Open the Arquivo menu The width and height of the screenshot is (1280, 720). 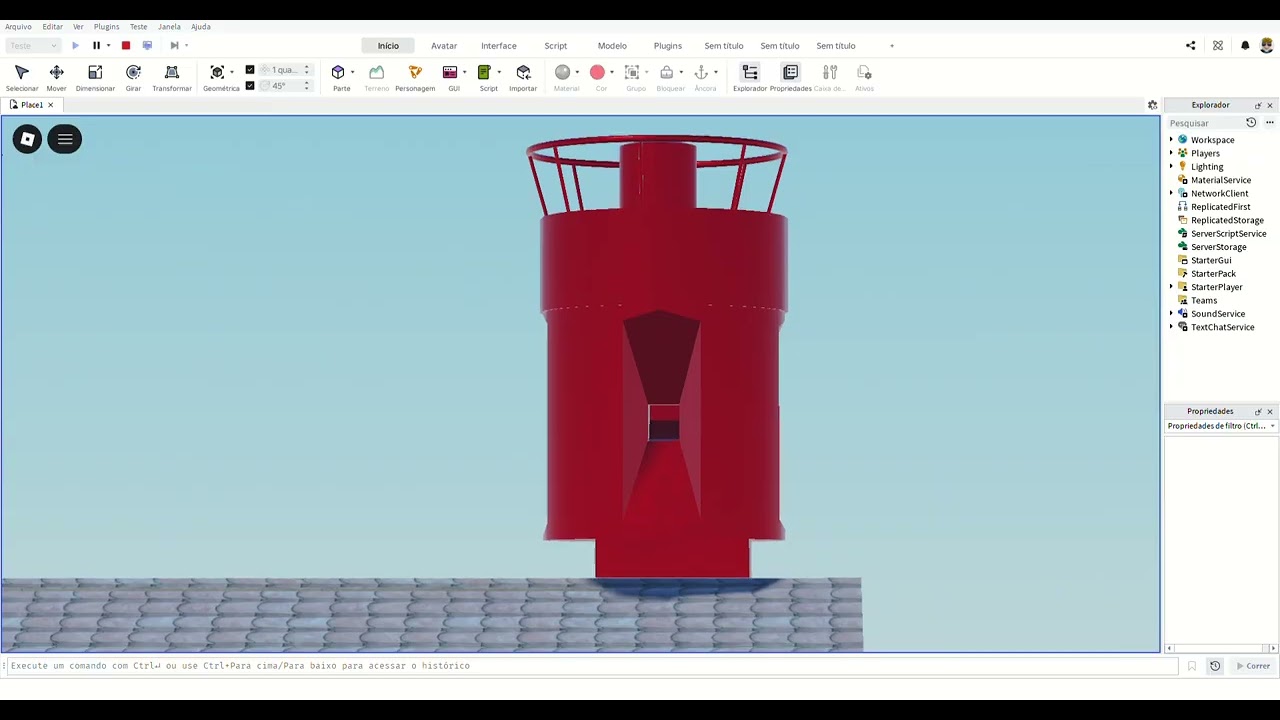pos(18,27)
